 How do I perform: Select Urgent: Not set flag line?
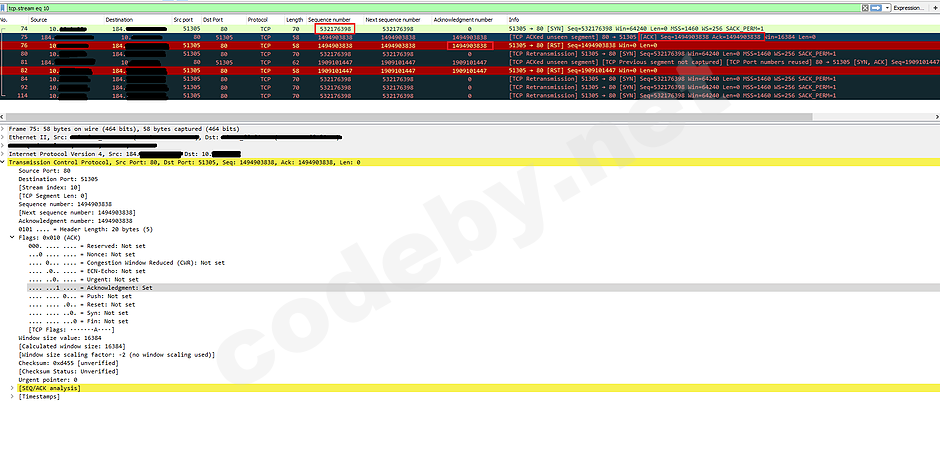pyautogui.click(x=83, y=280)
